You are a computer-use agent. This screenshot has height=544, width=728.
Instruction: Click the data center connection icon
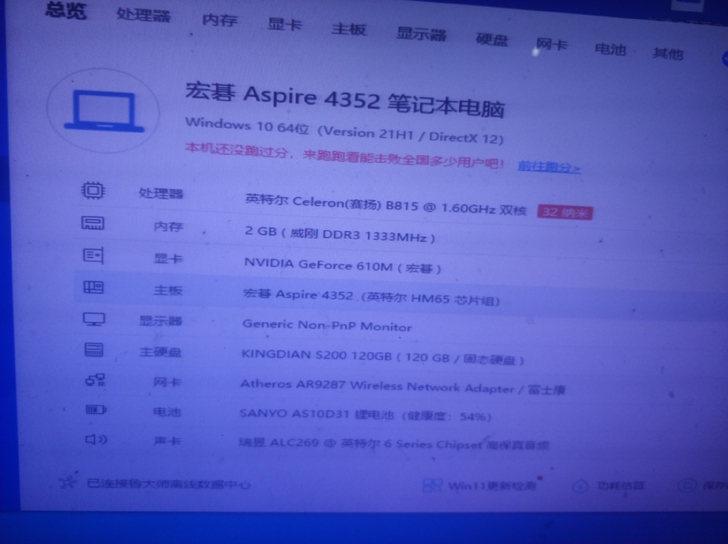coord(68,482)
